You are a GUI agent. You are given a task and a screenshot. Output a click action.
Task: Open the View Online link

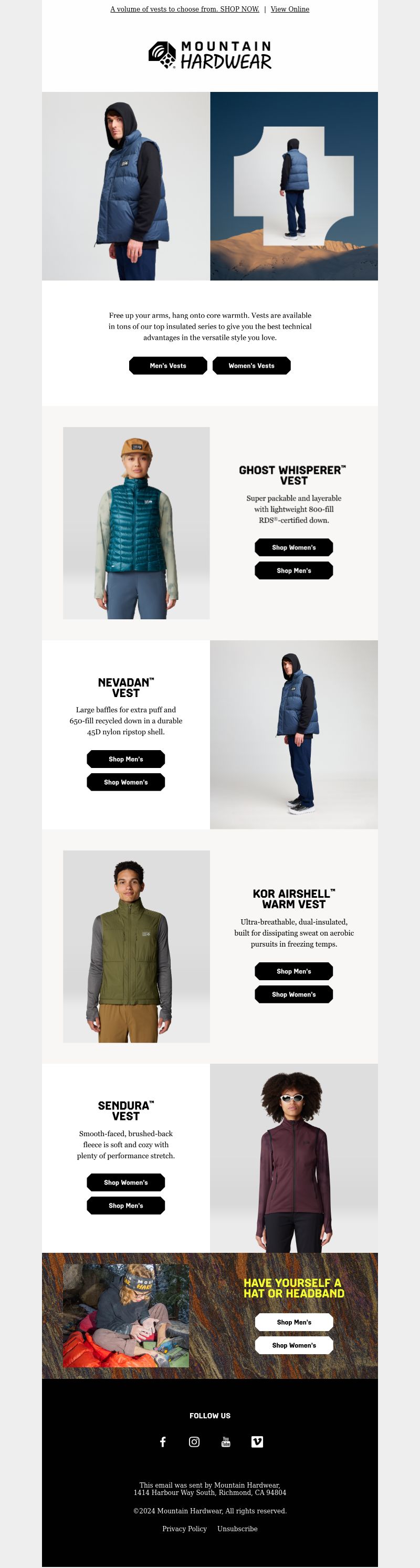click(290, 9)
